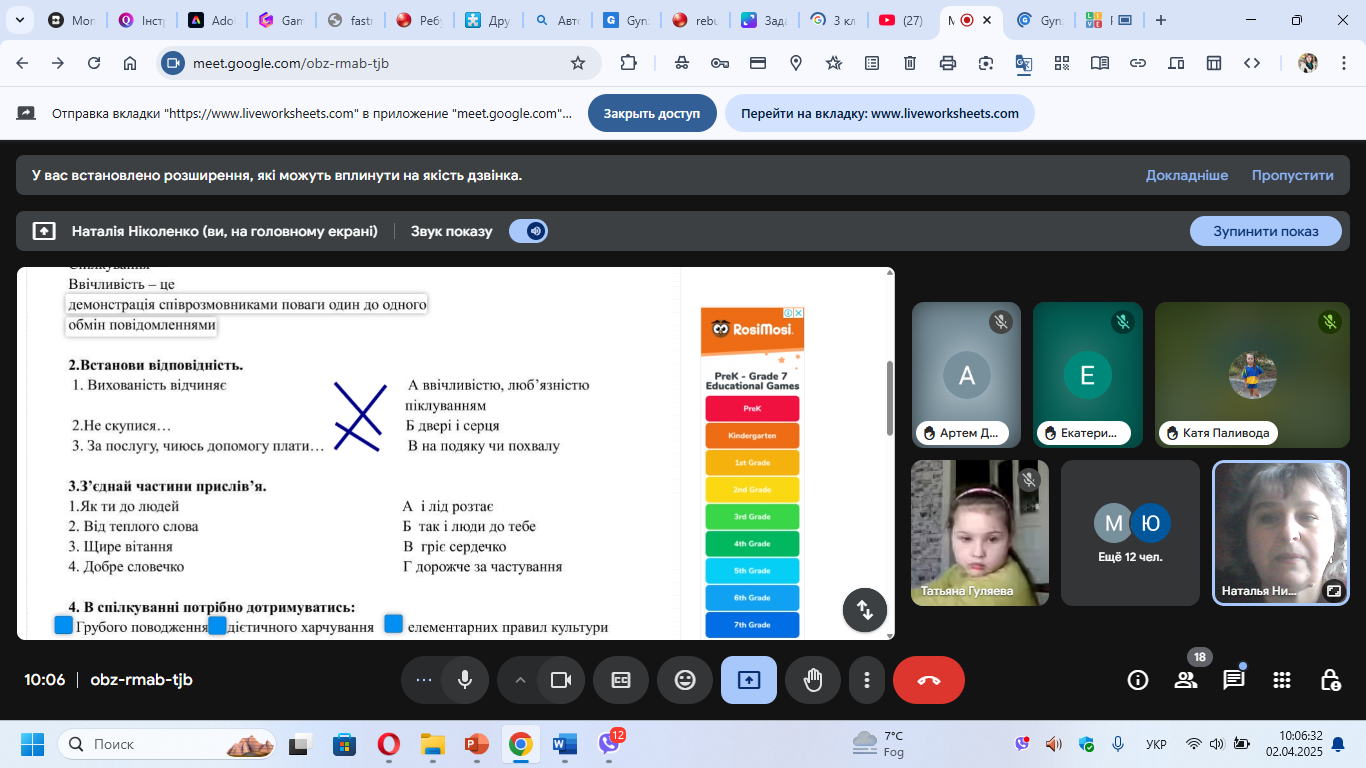The width and height of the screenshot is (1366, 768).
Task: Bookmark this page with the star icon
Action: pos(578,63)
